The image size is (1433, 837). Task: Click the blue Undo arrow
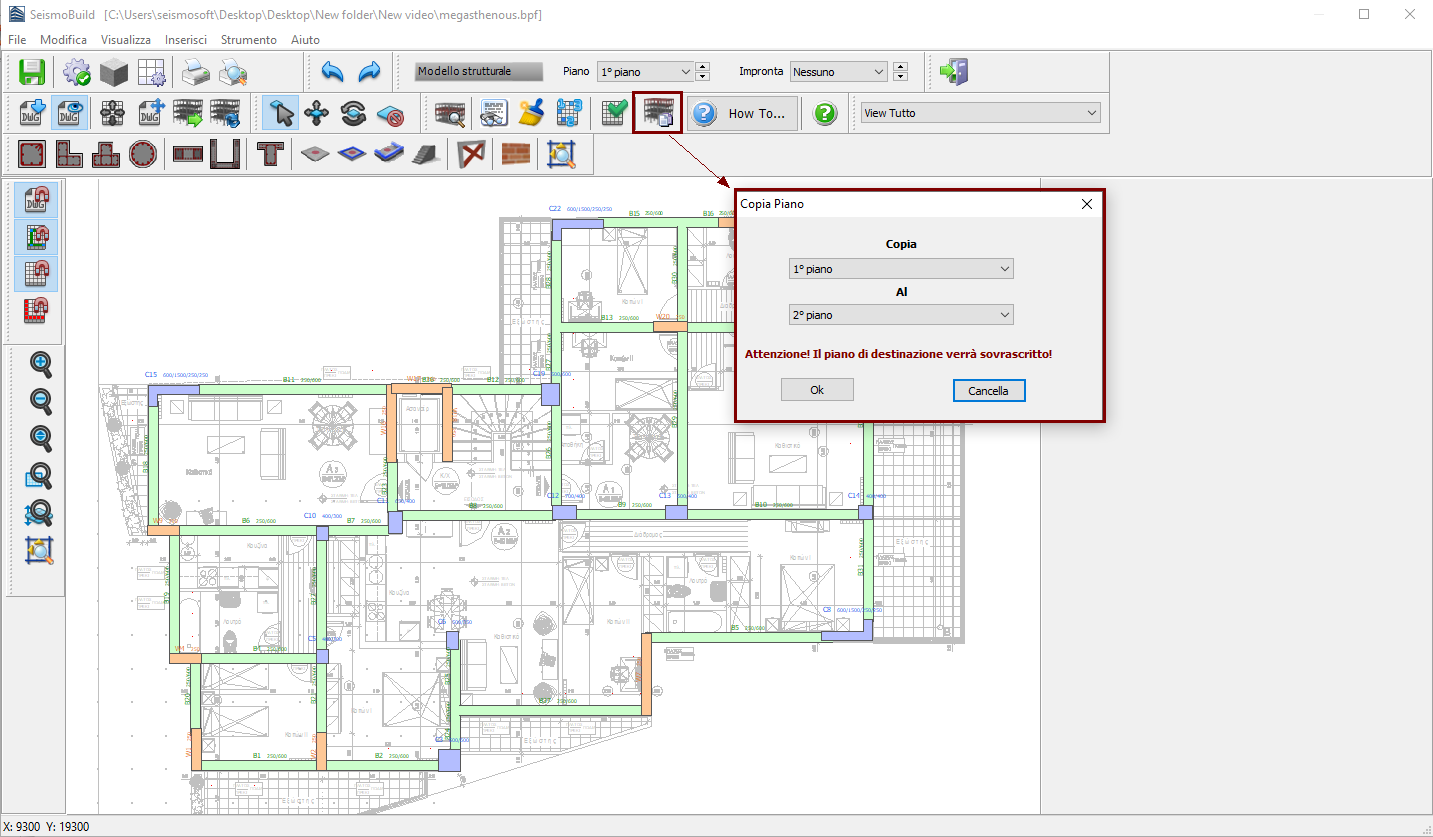coord(333,72)
